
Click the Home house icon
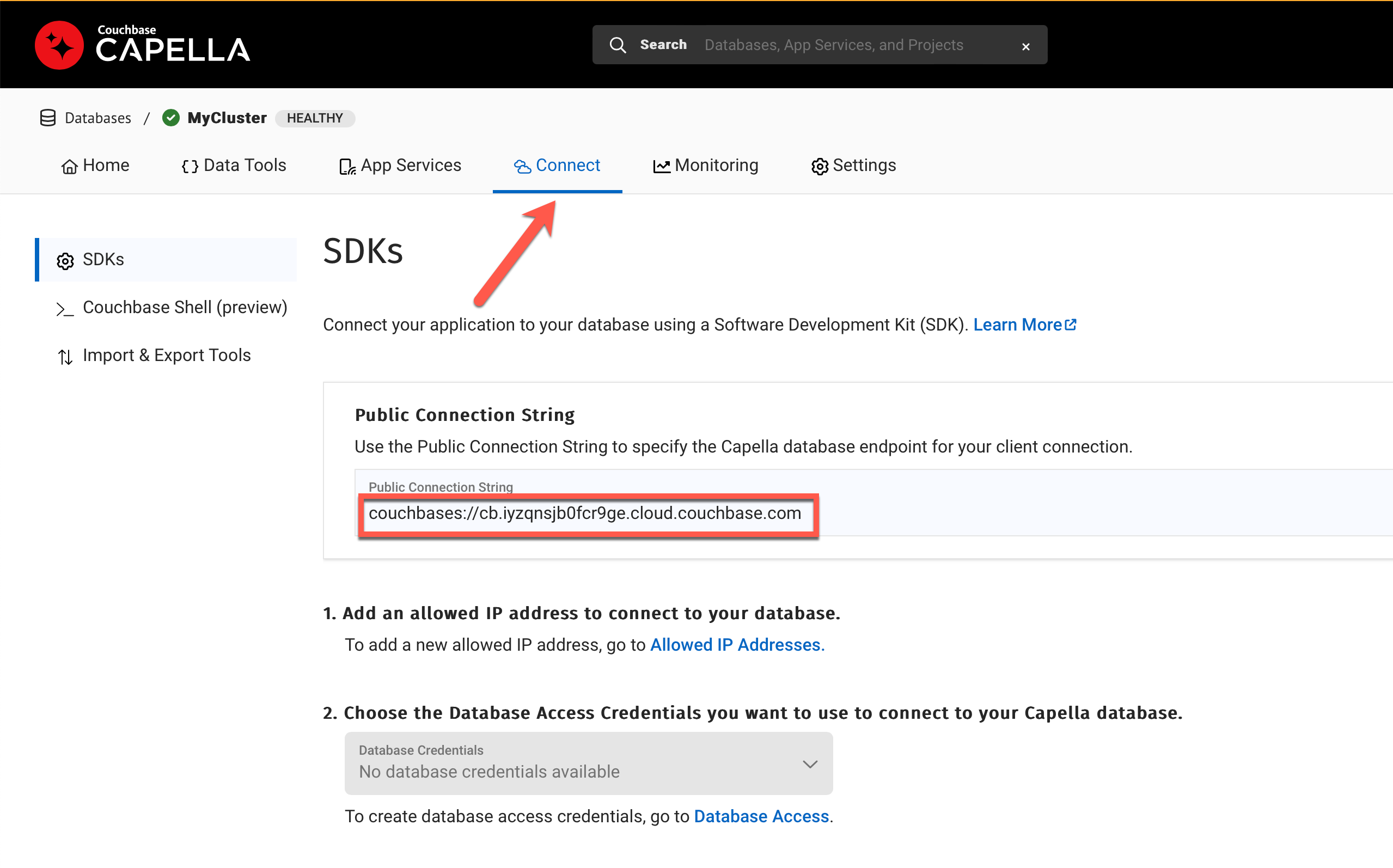[70, 167]
